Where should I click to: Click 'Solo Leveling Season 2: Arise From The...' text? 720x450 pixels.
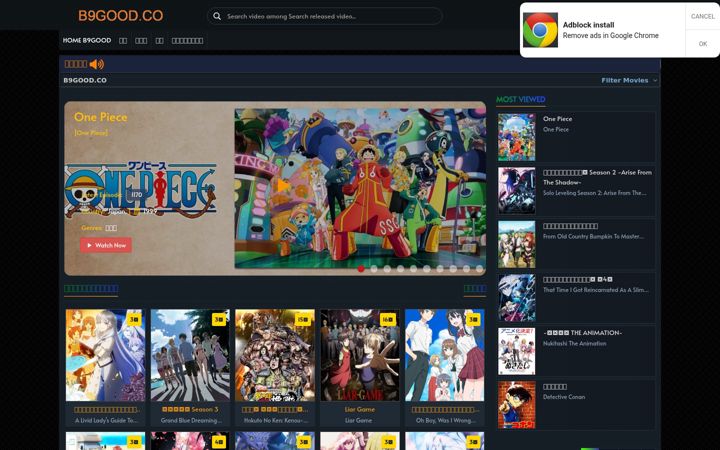coord(594,193)
